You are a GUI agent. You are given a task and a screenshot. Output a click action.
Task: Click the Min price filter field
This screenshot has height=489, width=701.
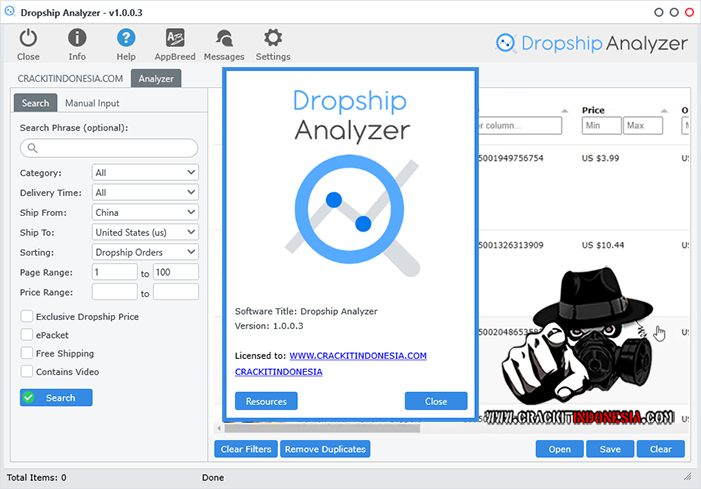point(601,126)
